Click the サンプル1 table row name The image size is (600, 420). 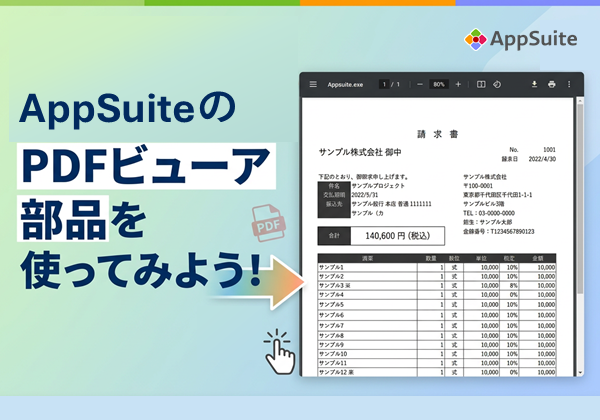(x=331, y=267)
